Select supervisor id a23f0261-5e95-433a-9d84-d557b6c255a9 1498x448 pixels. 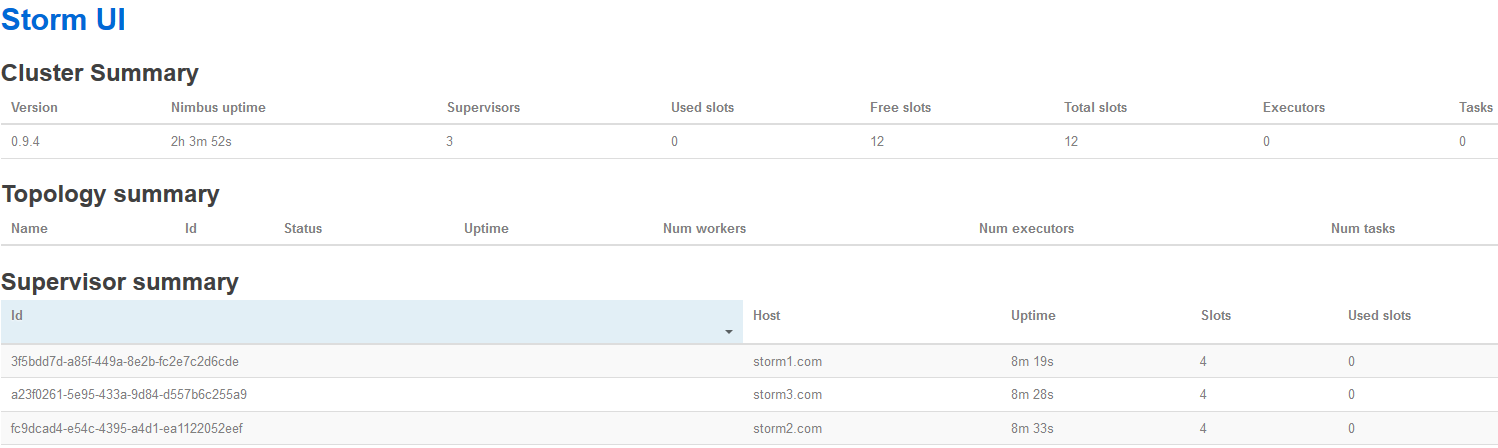tap(129, 394)
